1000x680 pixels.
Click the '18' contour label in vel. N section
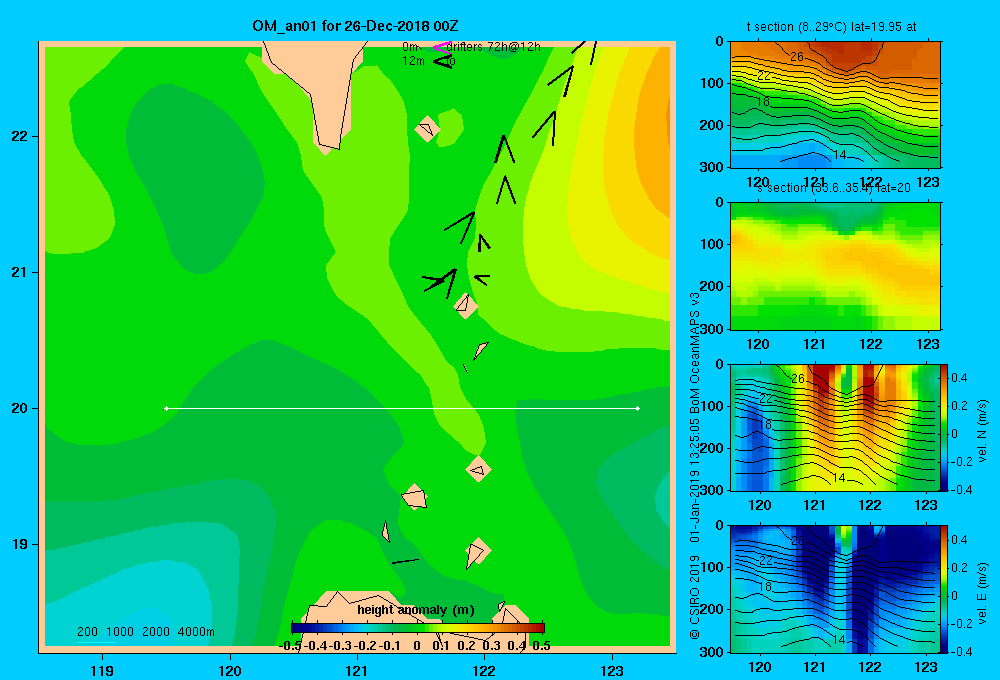(x=765, y=424)
